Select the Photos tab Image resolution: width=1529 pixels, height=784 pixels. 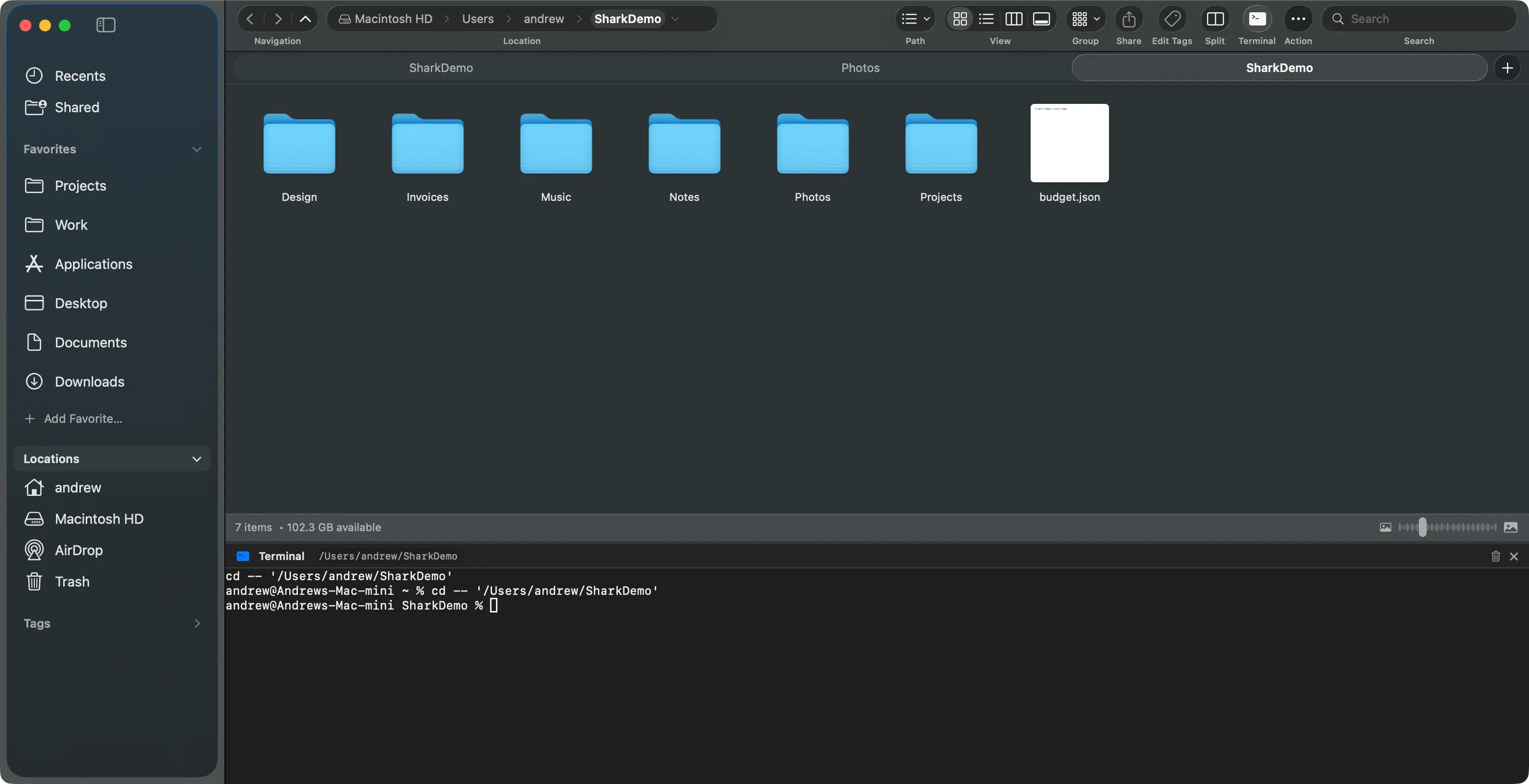pos(860,68)
